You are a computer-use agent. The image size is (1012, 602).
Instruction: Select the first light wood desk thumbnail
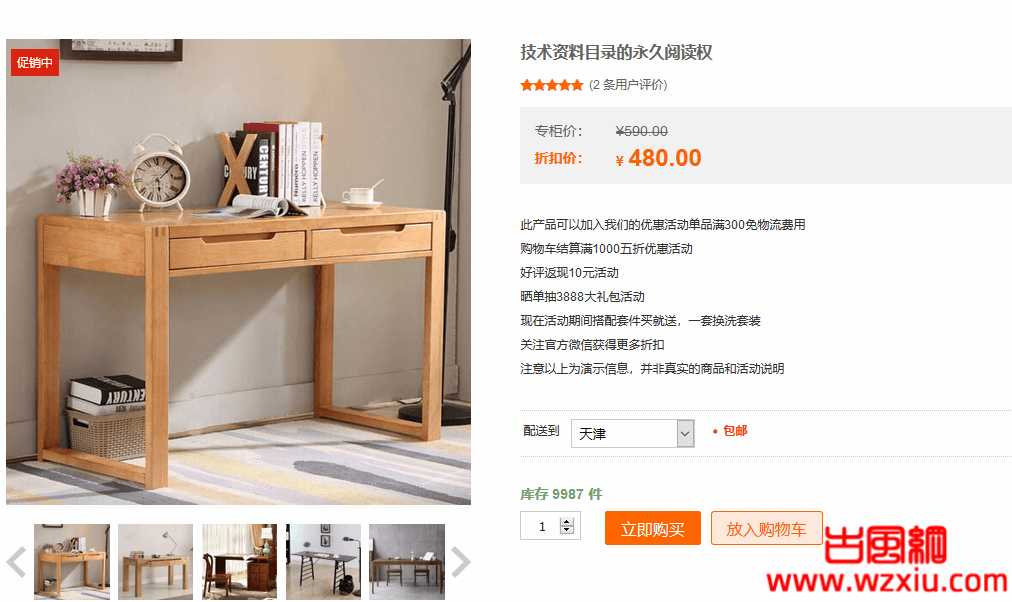pyautogui.click(x=72, y=561)
